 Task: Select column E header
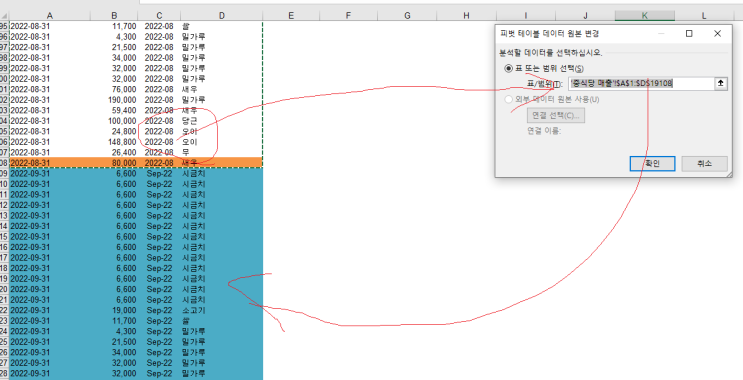pos(291,16)
